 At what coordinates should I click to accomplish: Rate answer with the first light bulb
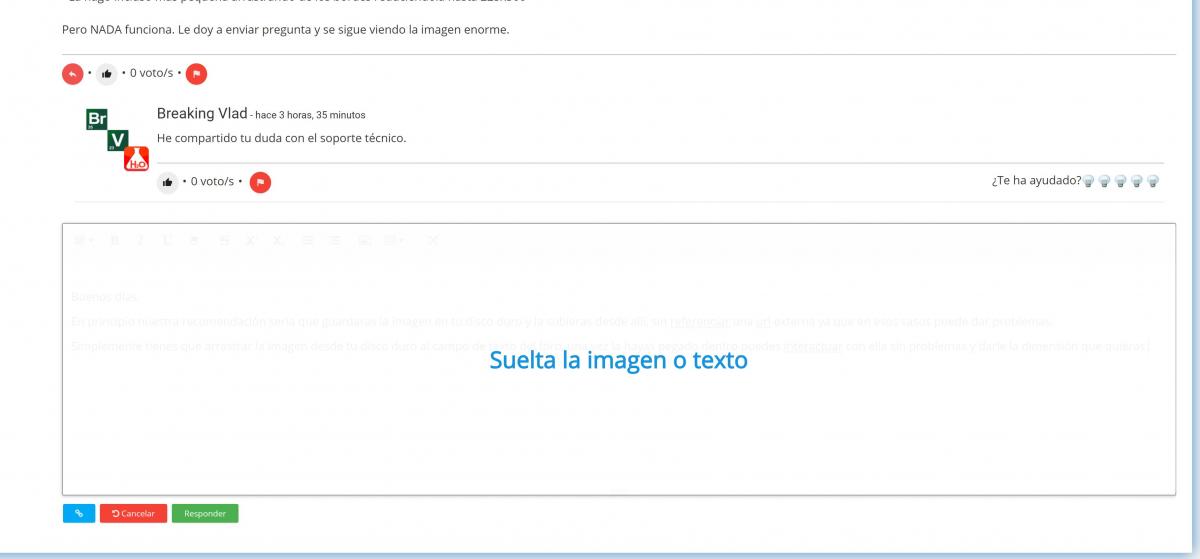(1089, 182)
